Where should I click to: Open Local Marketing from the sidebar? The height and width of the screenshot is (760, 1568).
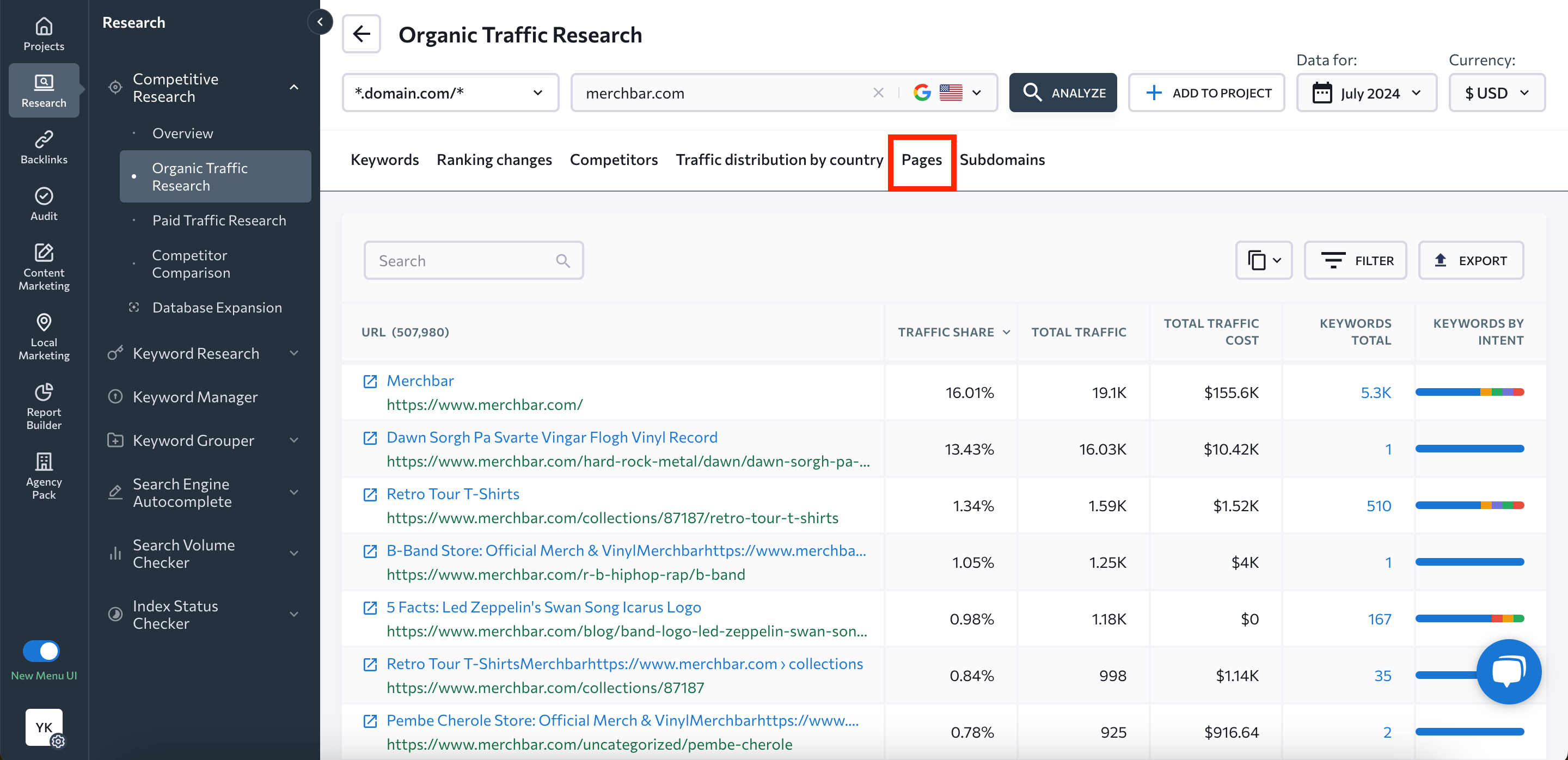coord(43,336)
